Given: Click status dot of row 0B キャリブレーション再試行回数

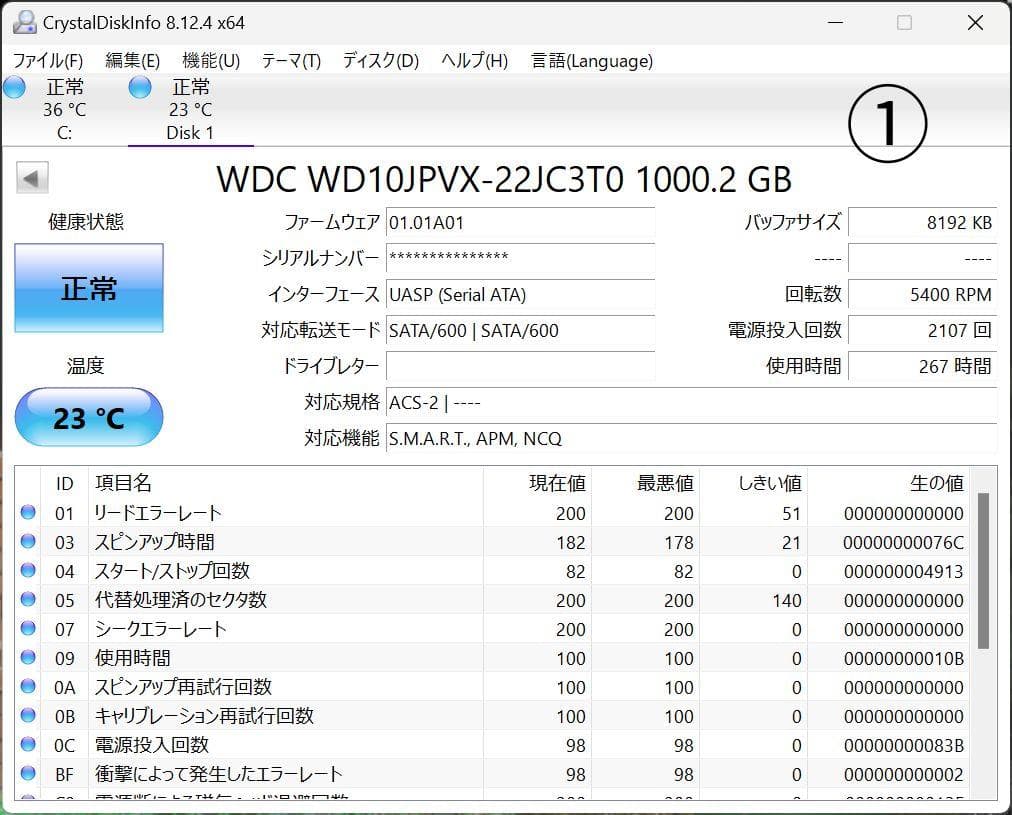Looking at the screenshot, I should [28, 716].
